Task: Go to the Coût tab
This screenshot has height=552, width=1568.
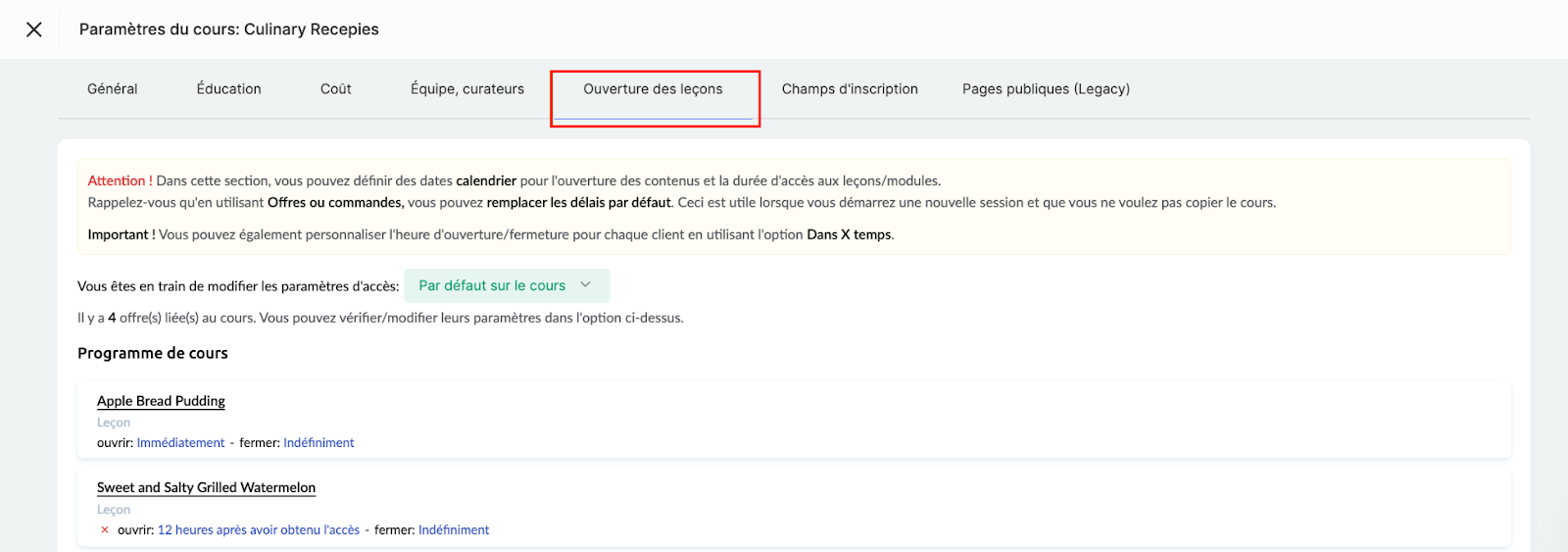Action: (336, 89)
